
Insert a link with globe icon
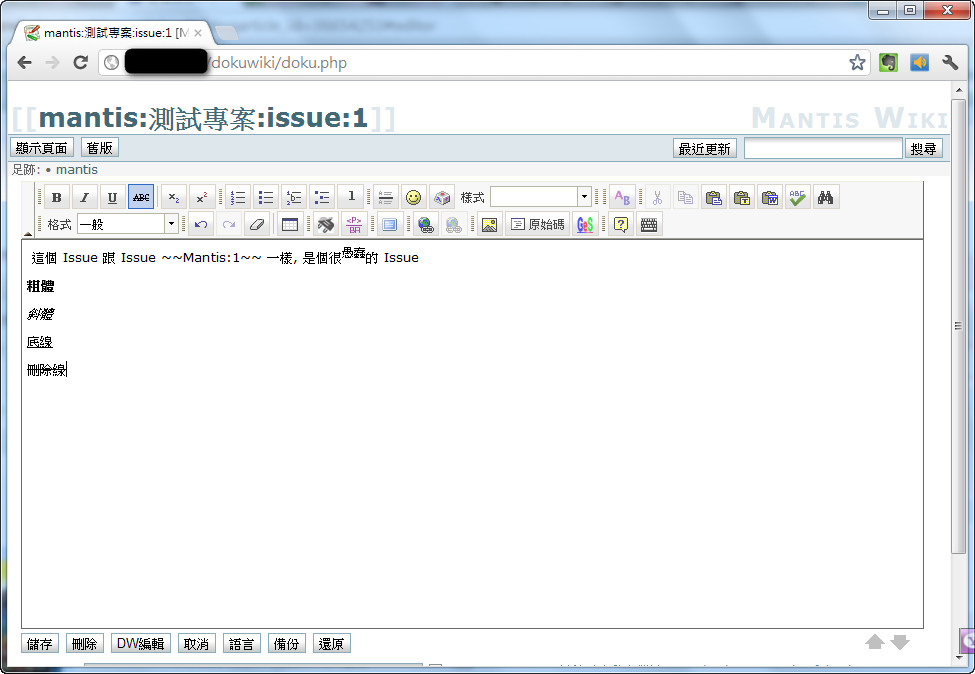tap(426, 224)
